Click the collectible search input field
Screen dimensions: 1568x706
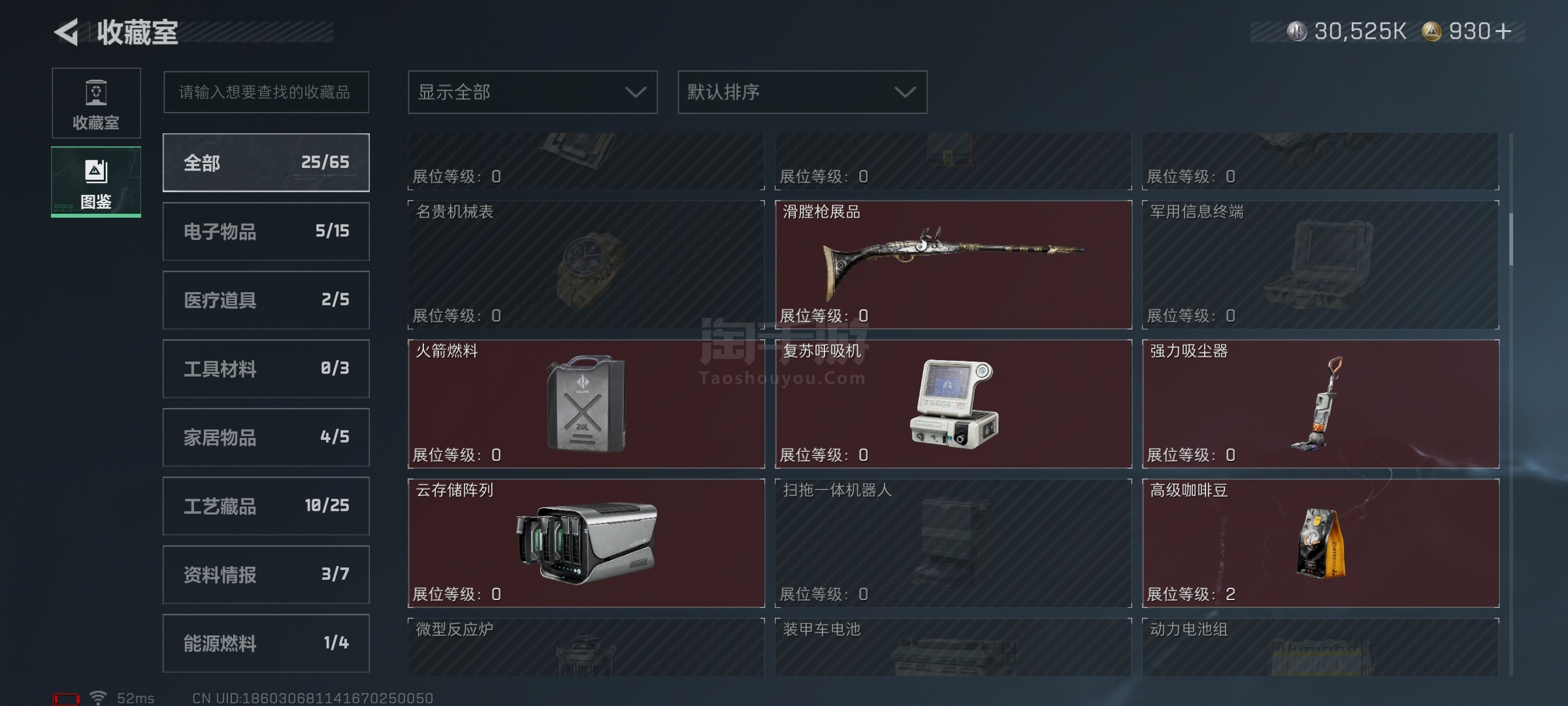click(x=266, y=92)
